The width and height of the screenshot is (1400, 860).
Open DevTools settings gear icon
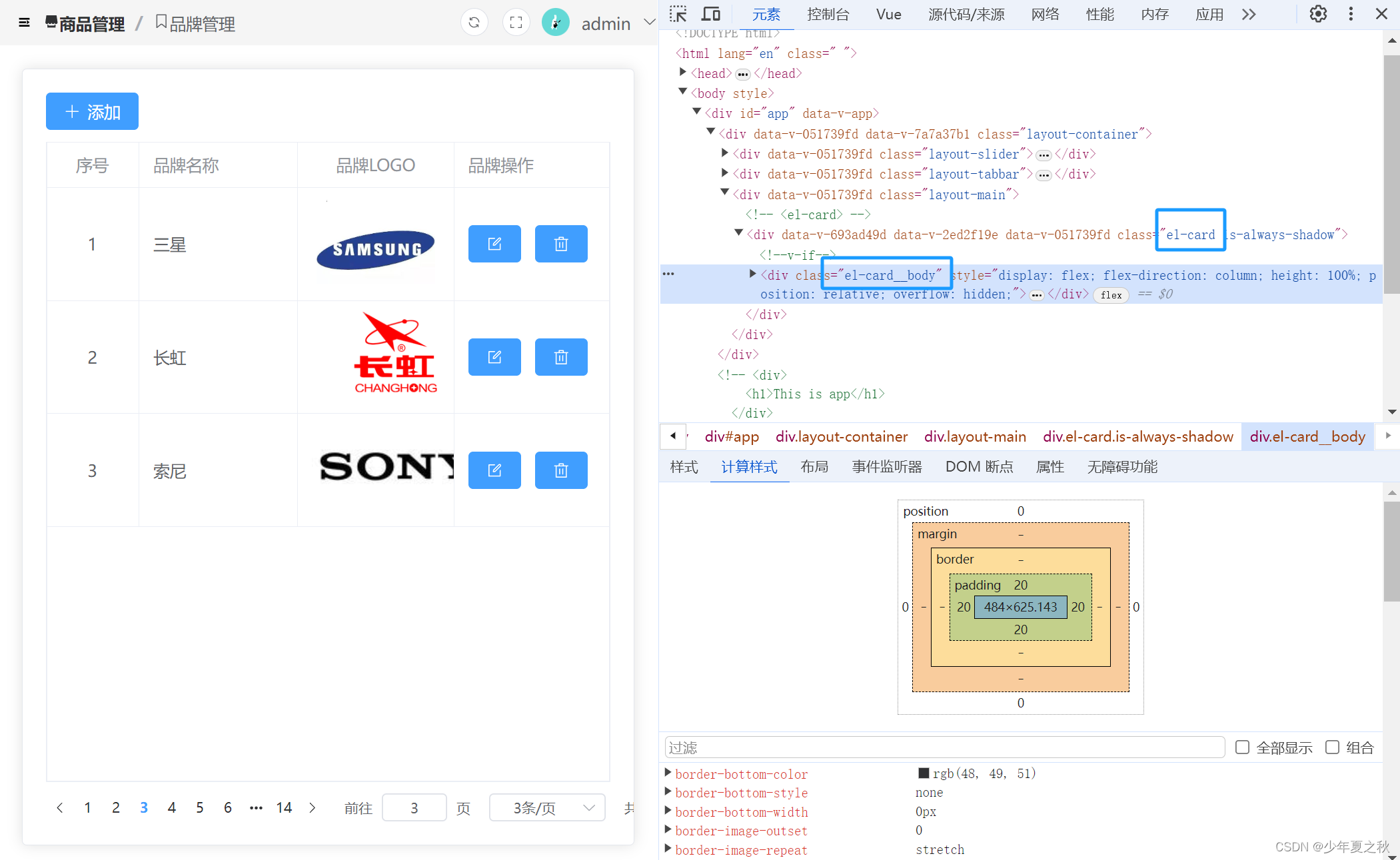1317,14
